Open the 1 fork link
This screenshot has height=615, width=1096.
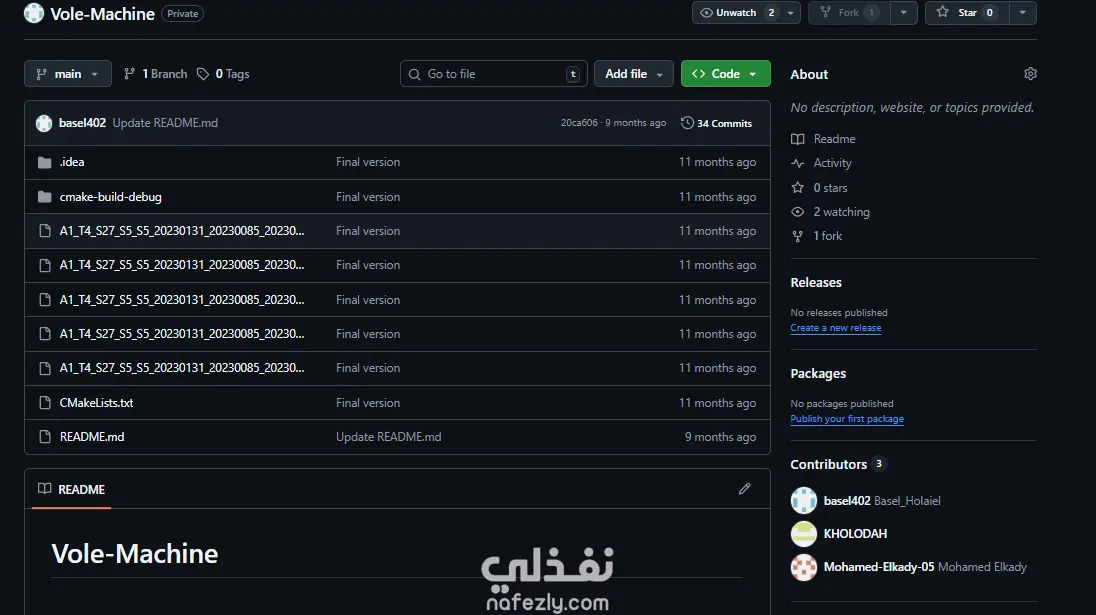(828, 236)
